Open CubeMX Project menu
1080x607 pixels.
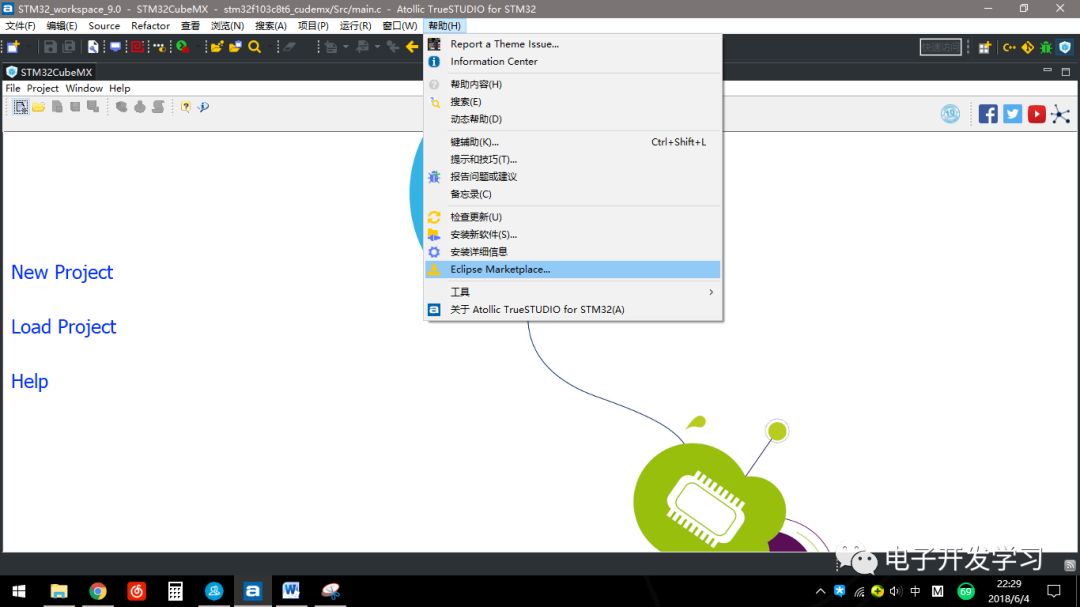[x=43, y=88]
